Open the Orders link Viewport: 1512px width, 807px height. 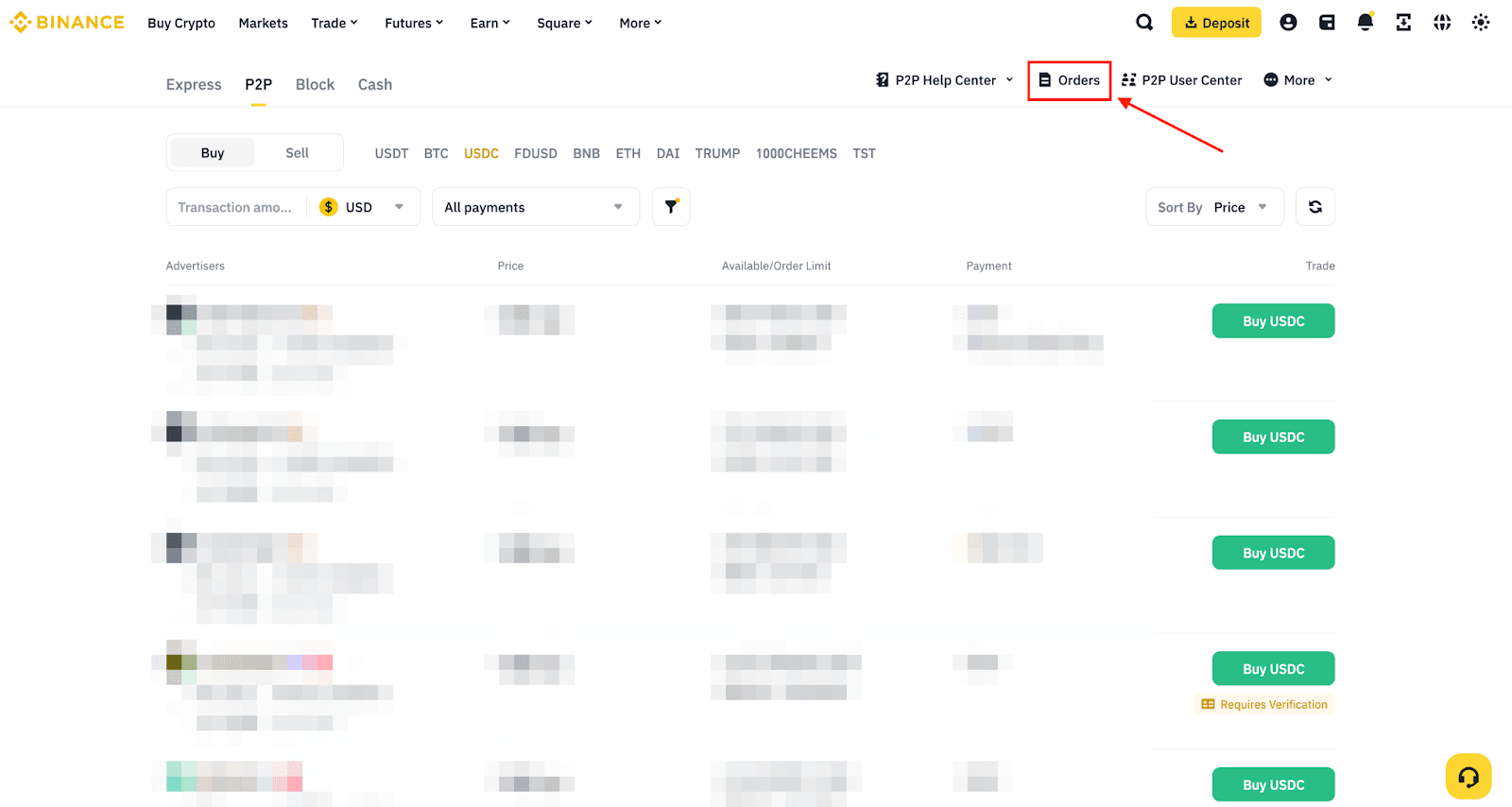(1070, 80)
